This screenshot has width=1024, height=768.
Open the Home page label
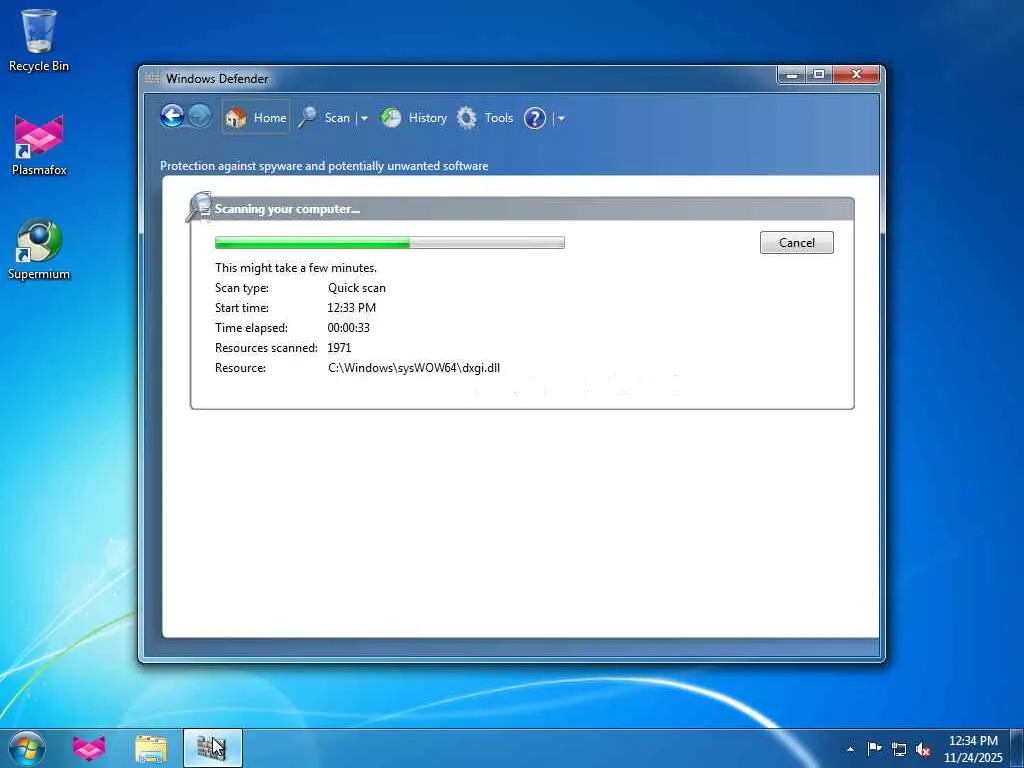(x=270, y=118)
